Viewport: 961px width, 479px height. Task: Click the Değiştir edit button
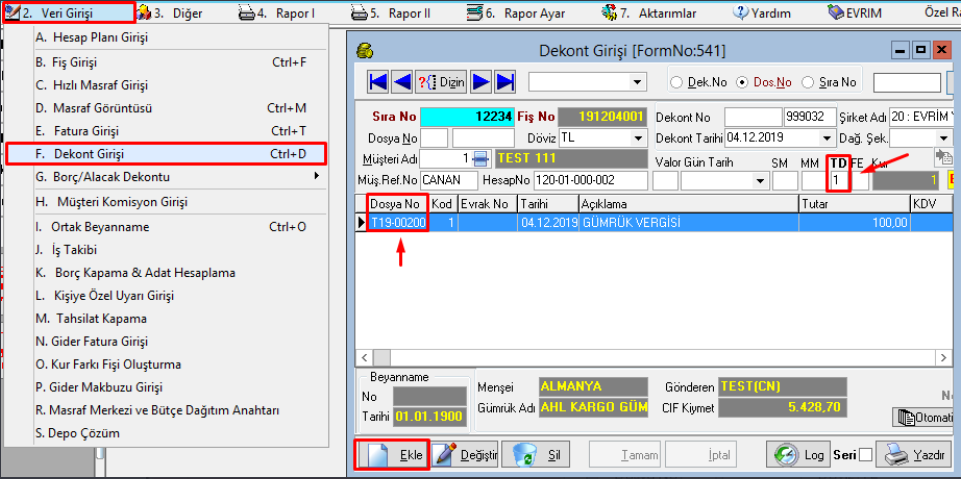(x=465, y=455)
